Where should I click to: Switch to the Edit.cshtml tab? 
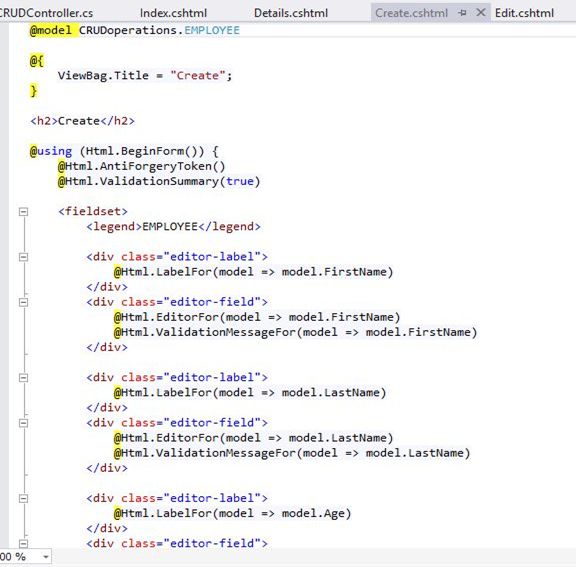pos(524,13)
